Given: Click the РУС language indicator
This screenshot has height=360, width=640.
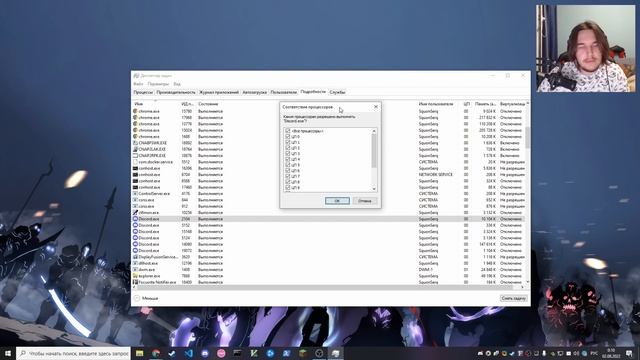Looking at the screenshot, I should [x=594, y=353].
